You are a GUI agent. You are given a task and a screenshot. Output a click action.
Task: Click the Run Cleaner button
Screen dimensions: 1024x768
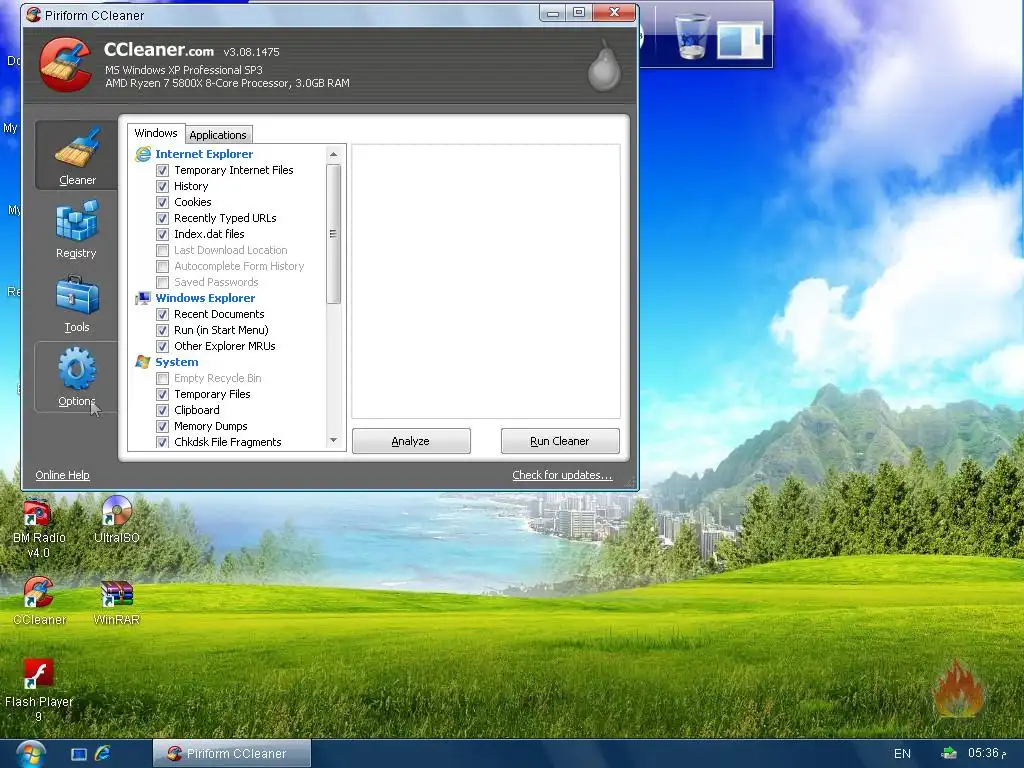pos(560,441)
